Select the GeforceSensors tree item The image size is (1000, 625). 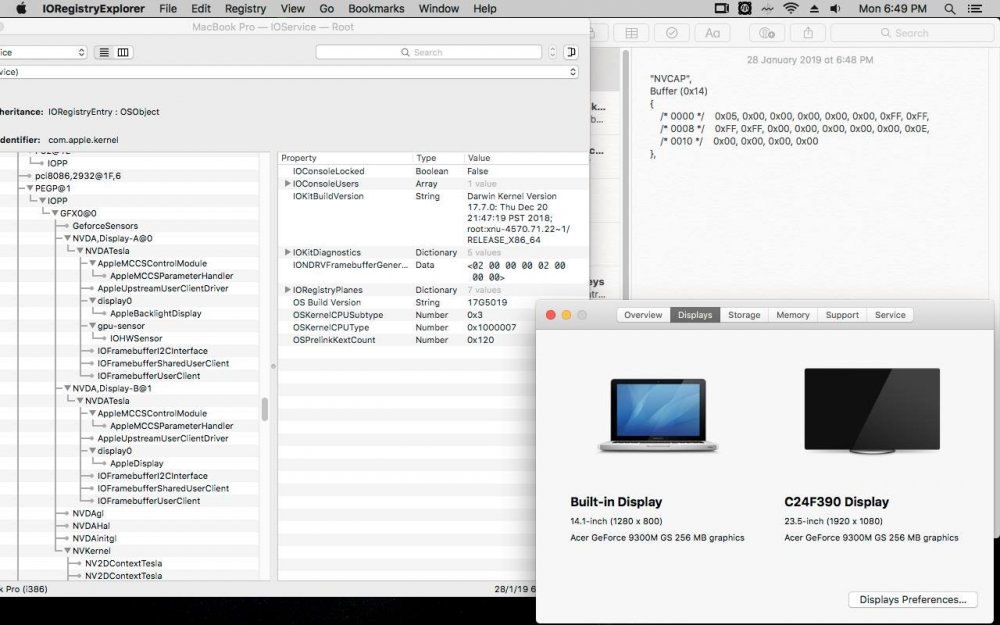(105, 226)
